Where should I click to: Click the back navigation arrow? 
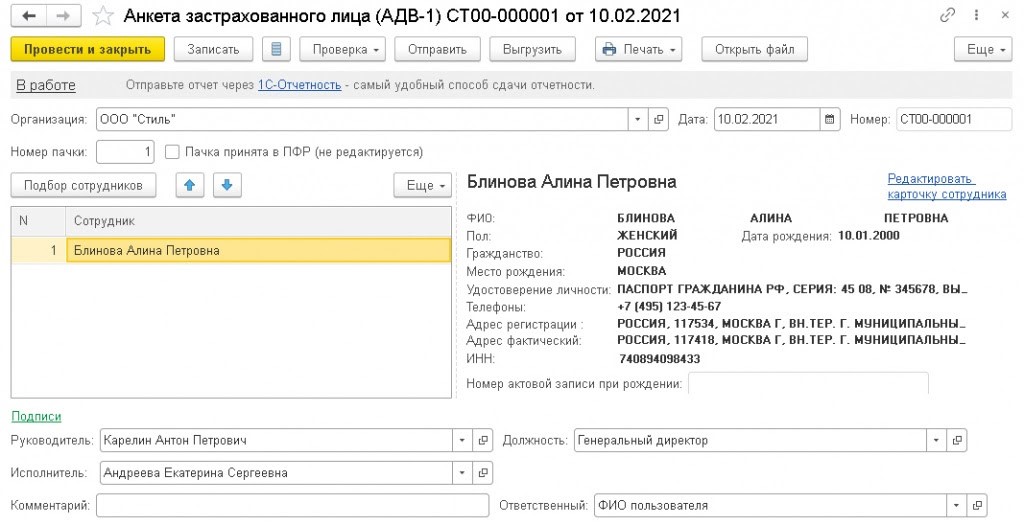click(x=28, y=17)
